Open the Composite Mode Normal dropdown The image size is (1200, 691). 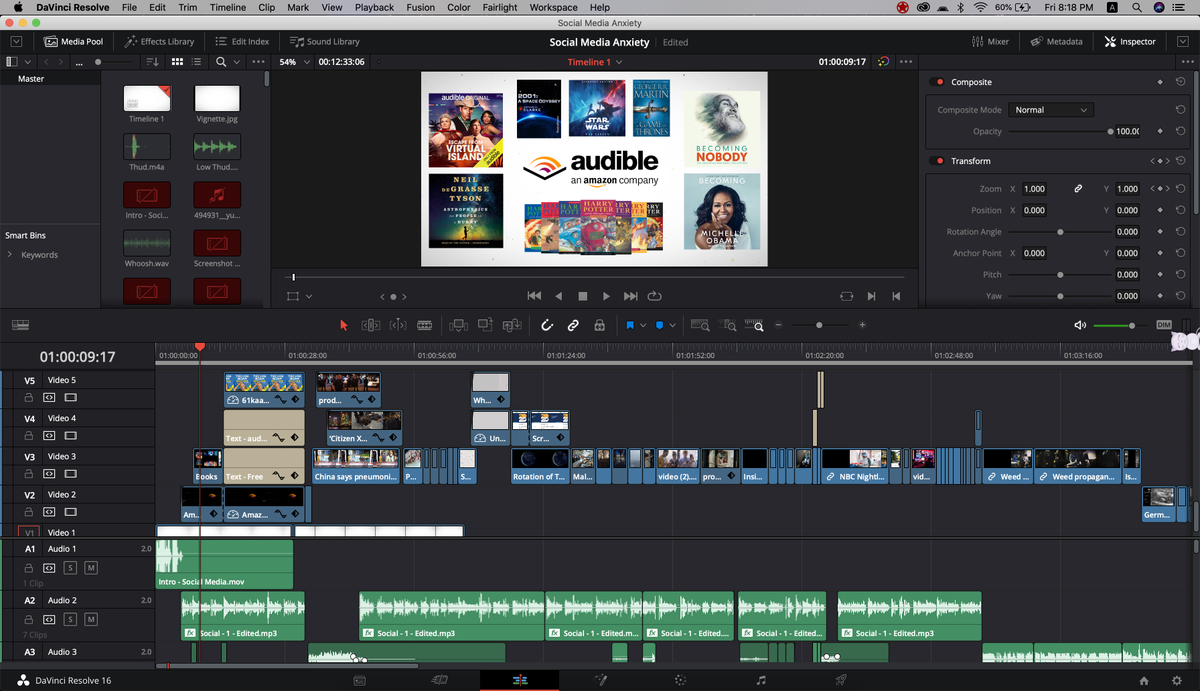pyautogui.click(x=1050, y=110)
